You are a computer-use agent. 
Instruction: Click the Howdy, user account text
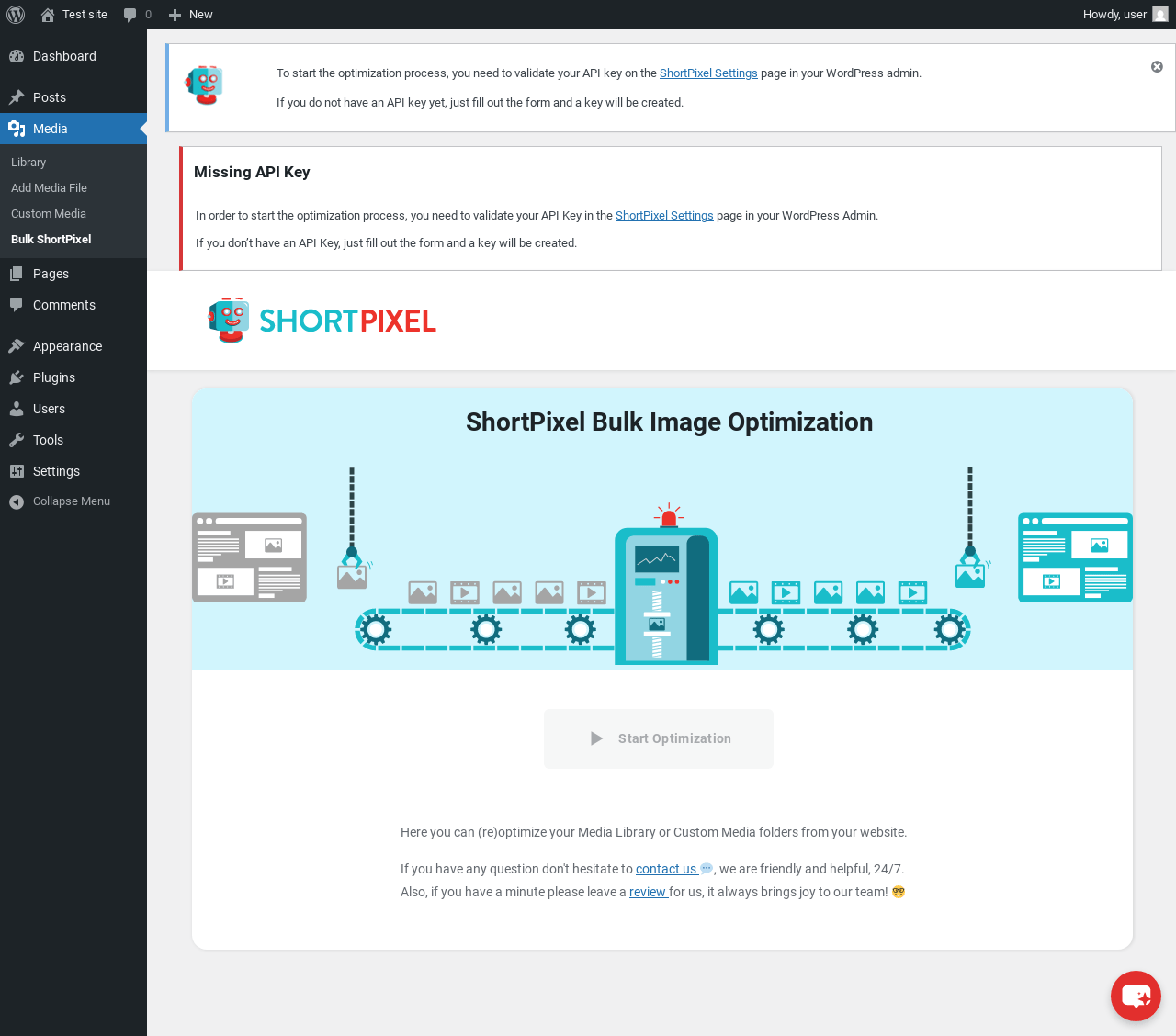coord(1114,15)
